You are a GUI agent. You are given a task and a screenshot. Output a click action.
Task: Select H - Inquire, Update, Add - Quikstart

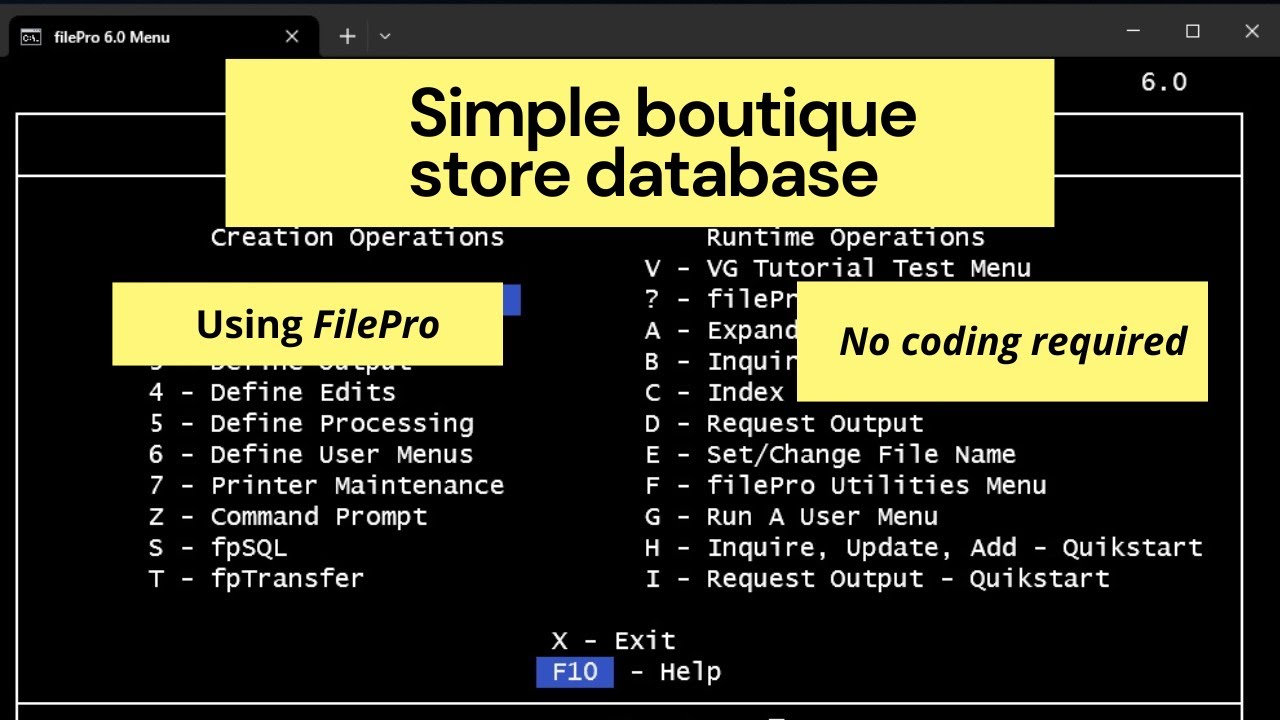(924, 547)
